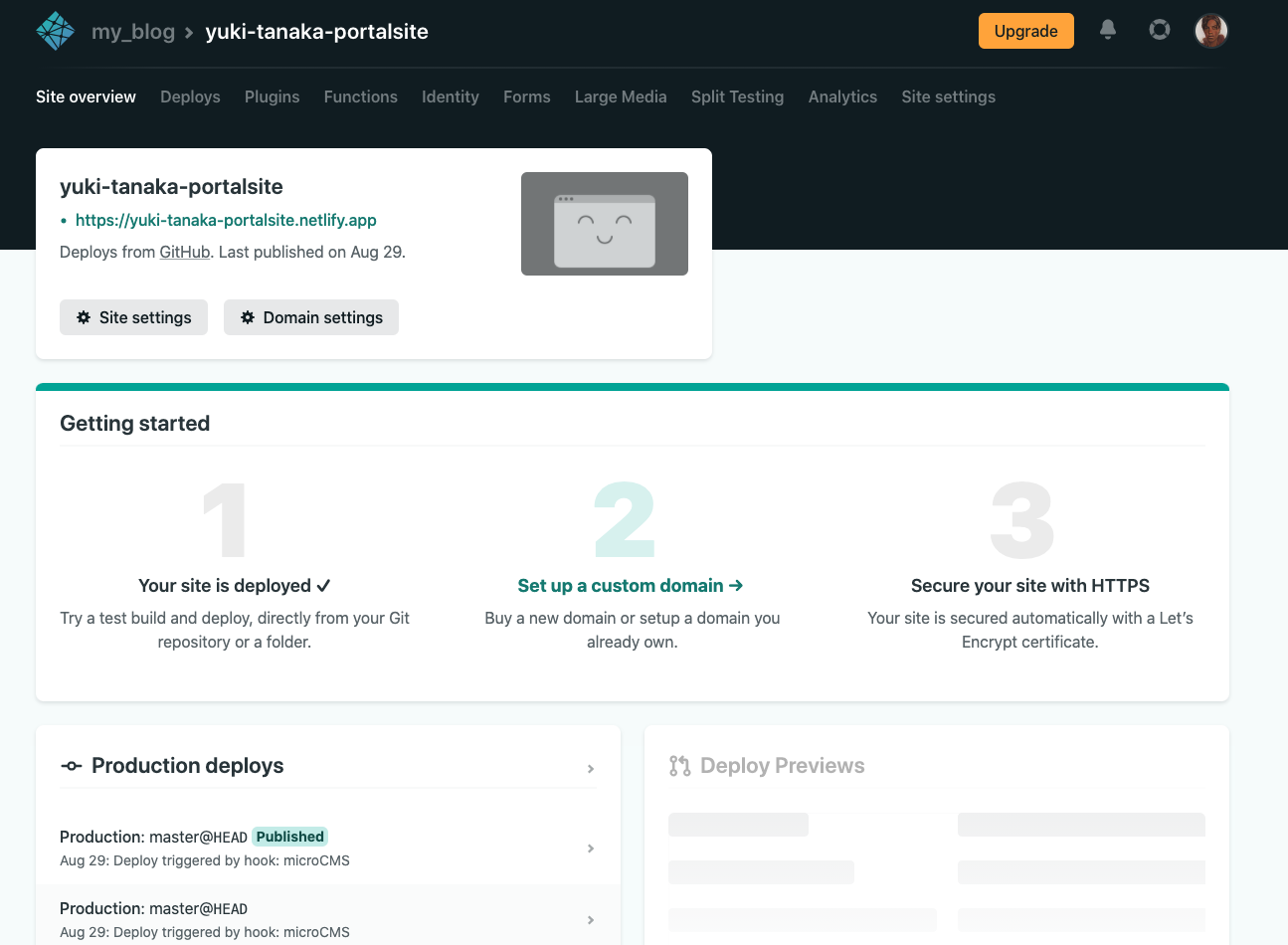Click the Site settings button in site card
The height and width of the screenshot is (945, 1288).
click(133, 317)
